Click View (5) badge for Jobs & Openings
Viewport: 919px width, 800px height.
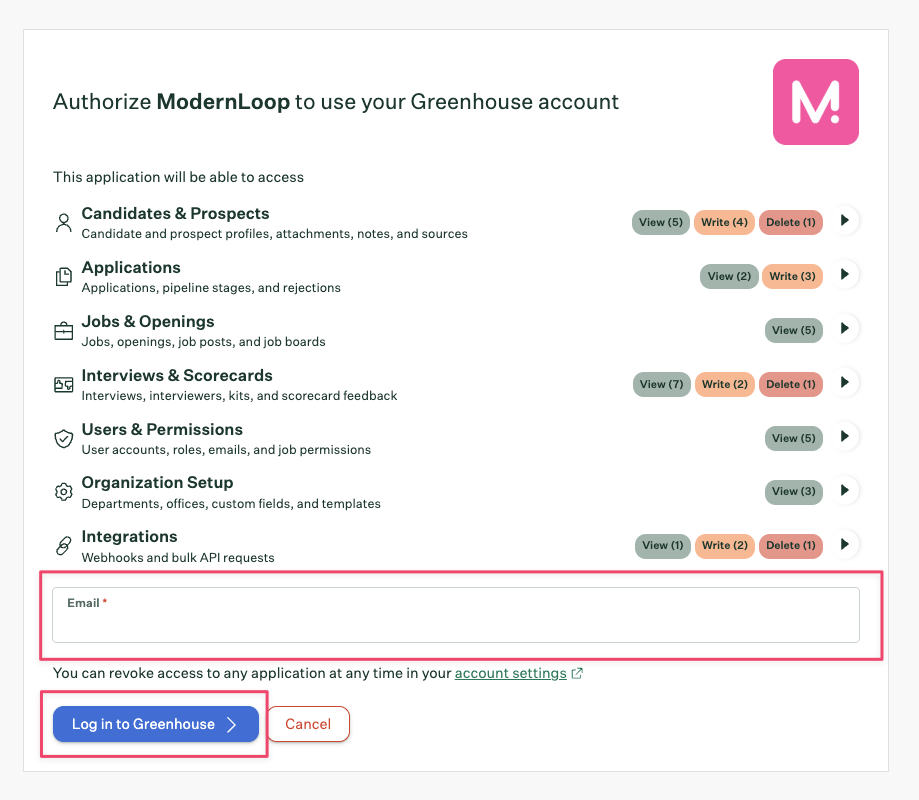pos(794,330)
